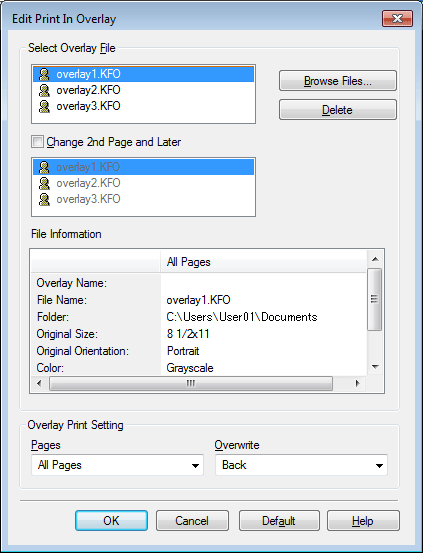Open Help for overlay dialog
This screenshot has height=553, width=423.
(x=363, y=521)
